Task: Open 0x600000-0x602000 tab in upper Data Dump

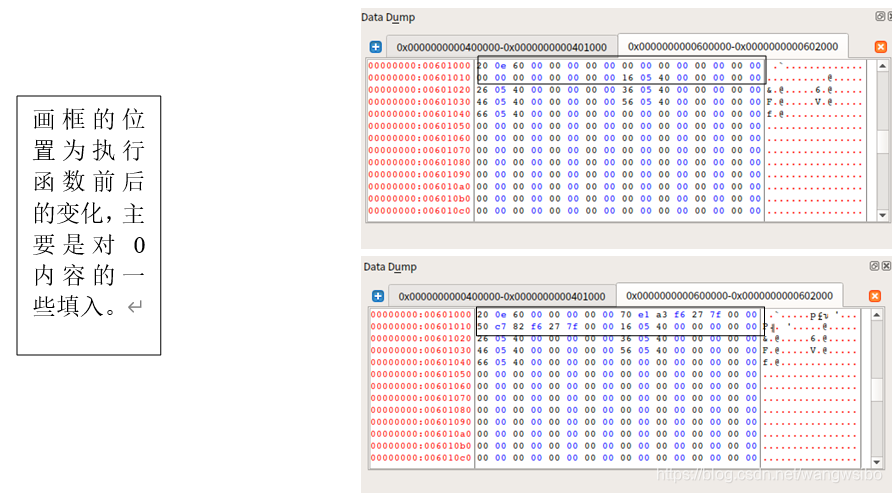Action: coord(733,46)
